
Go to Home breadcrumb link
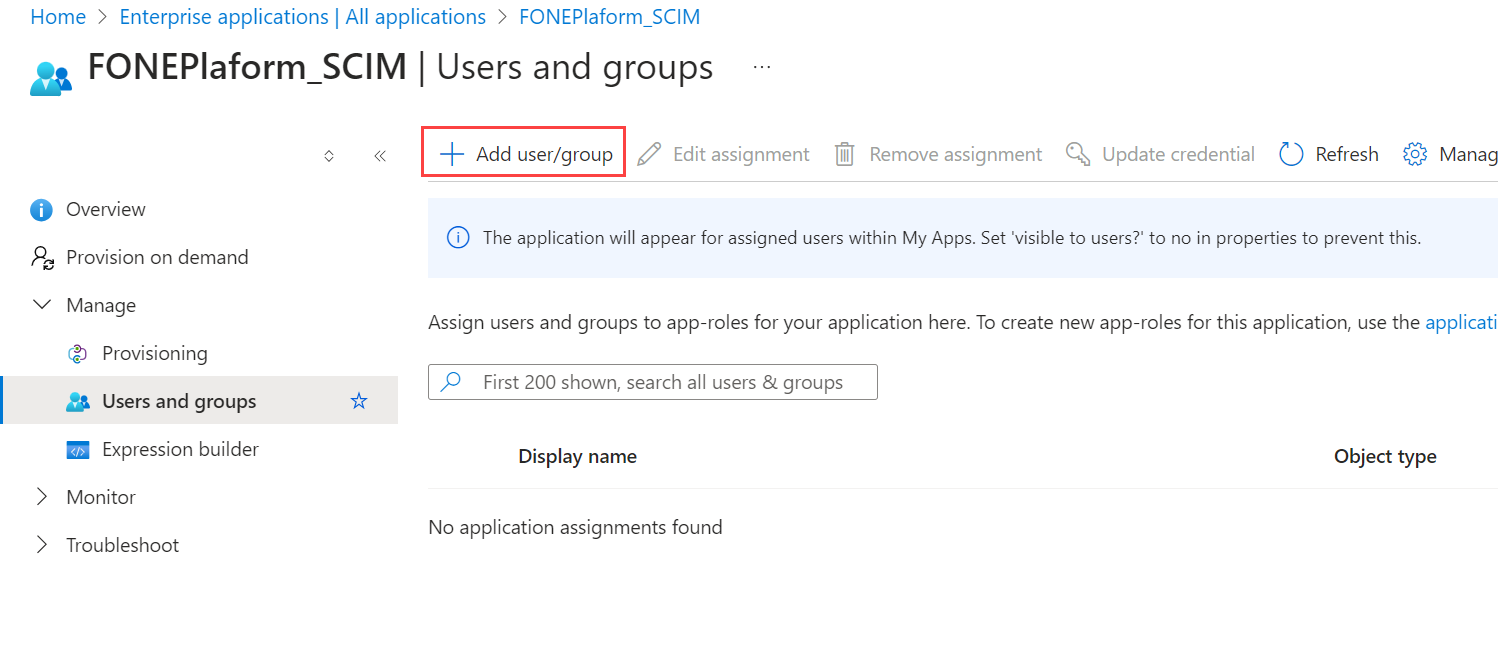58,17
